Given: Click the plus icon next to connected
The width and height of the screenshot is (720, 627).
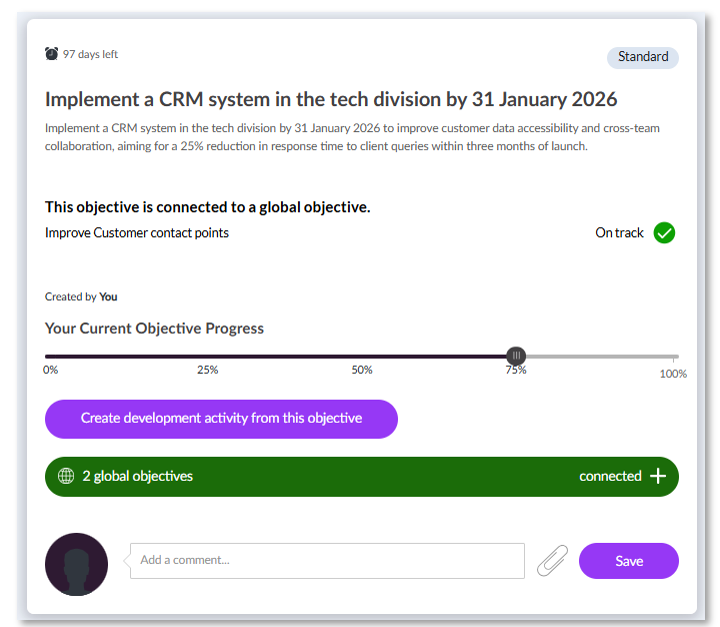Looking at the screenshot, I should pyautogui.click(x=657, y=476).
